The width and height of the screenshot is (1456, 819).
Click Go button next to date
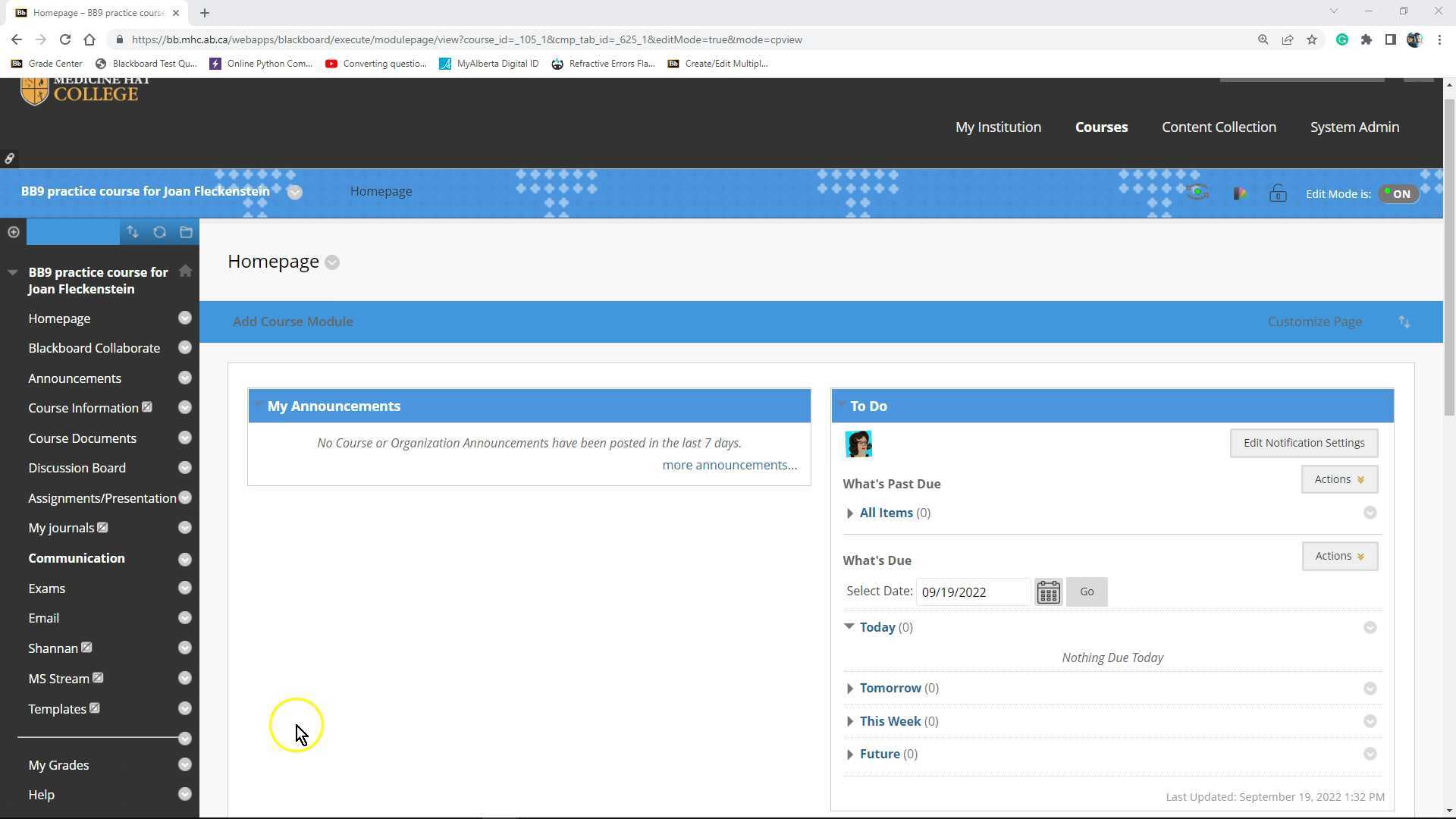point(1086,591)
